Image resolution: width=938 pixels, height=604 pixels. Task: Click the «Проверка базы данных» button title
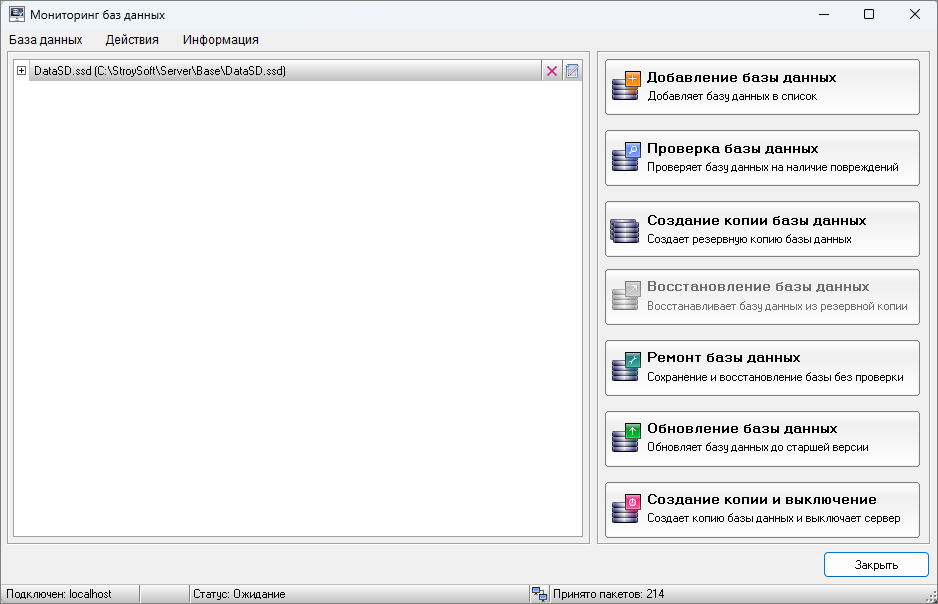tap(732, 148)
